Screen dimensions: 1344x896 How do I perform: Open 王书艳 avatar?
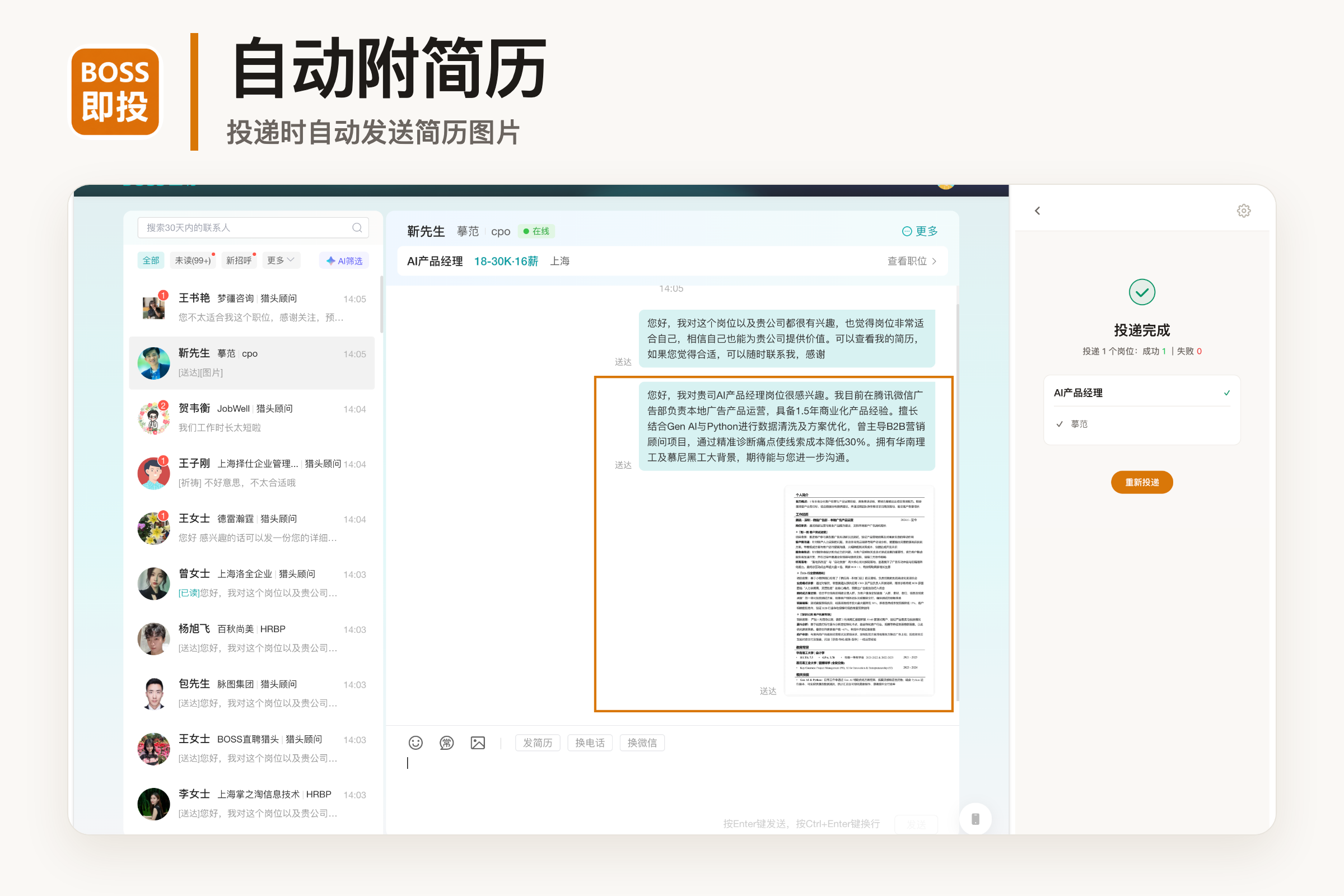pyautogui.click(x=153, y=307)
